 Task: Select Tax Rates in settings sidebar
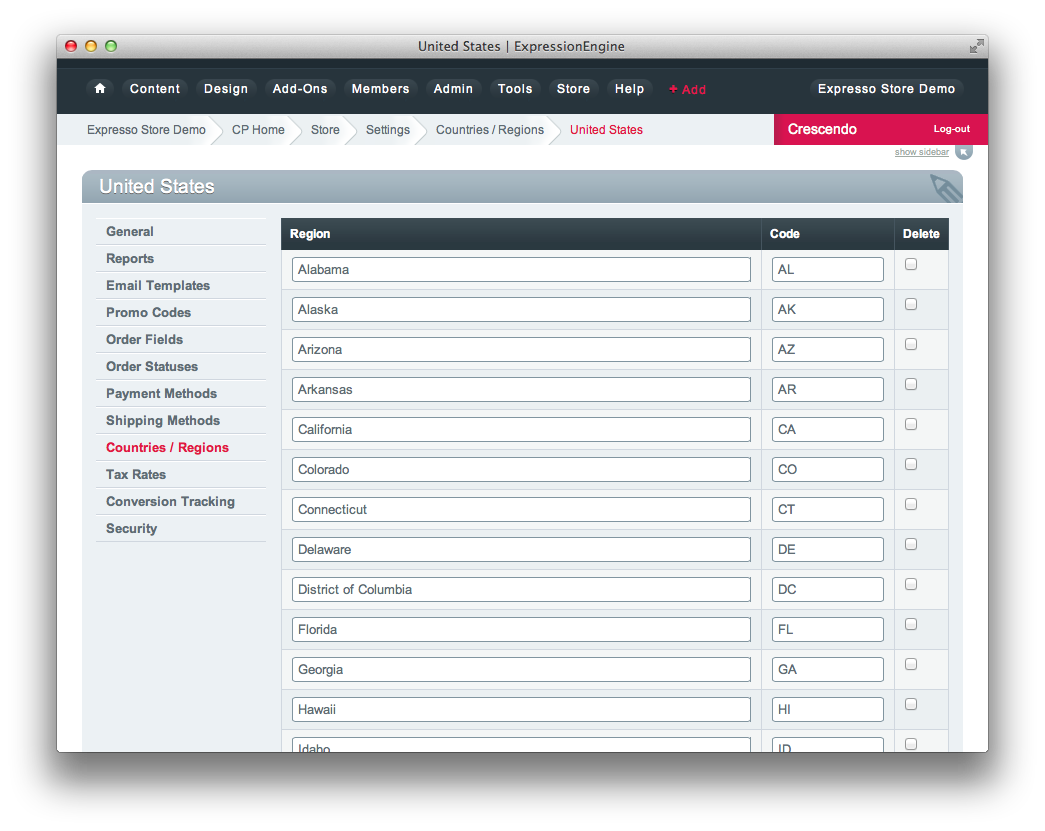136,474
